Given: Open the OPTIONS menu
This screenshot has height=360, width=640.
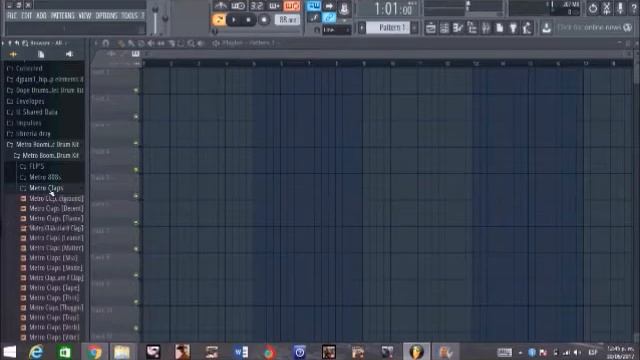Looking at the screenshot, I should pos(106,16).
